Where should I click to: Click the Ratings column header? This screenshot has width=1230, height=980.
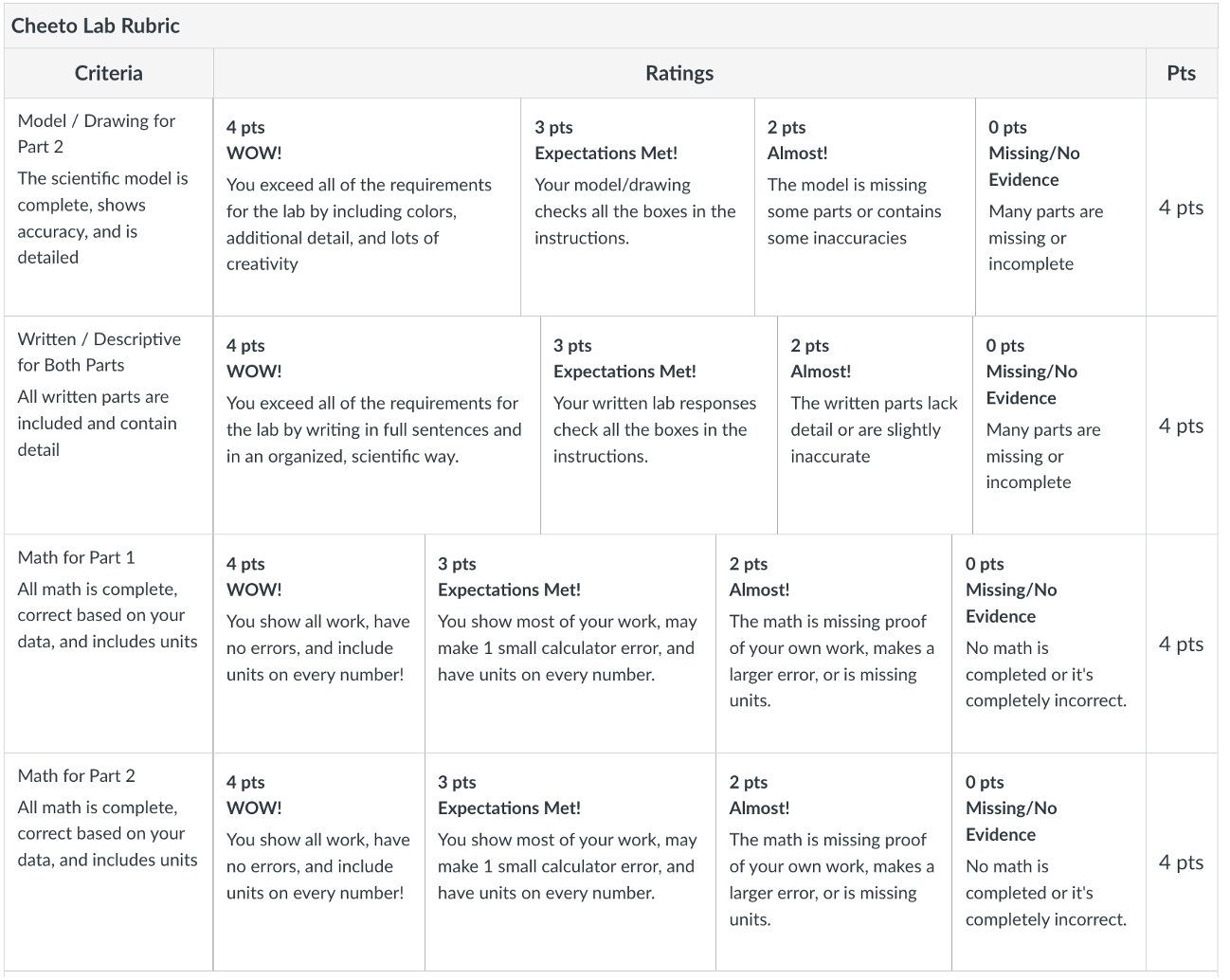(679, 73)
